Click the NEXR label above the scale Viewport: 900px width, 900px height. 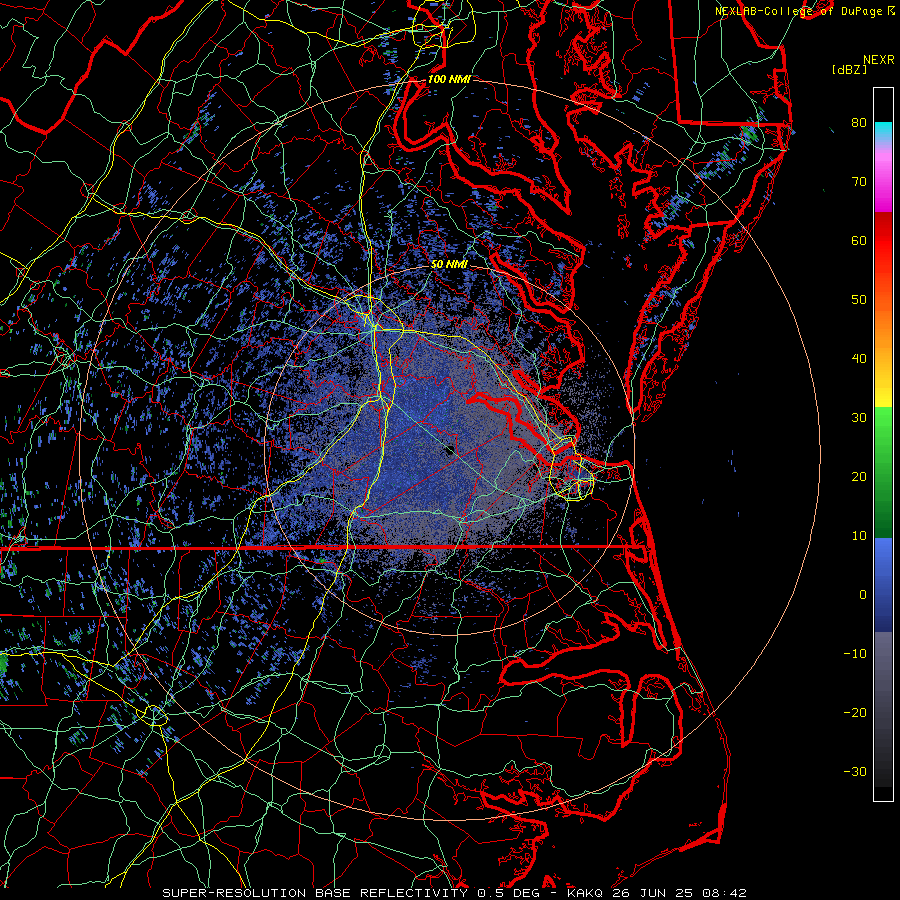click(x=878, y=60)
